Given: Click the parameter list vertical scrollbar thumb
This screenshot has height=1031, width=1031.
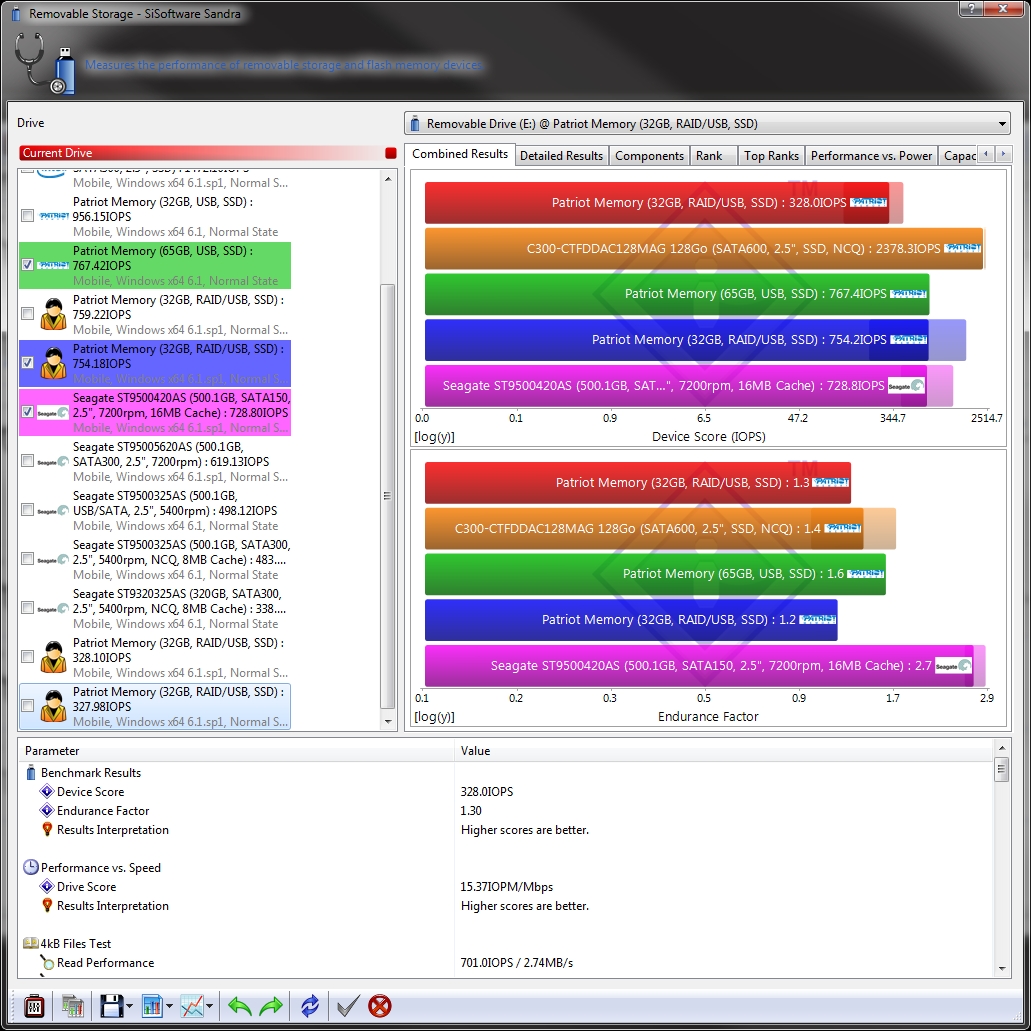Looking at the screenshot, I should tap(1002, 769).
